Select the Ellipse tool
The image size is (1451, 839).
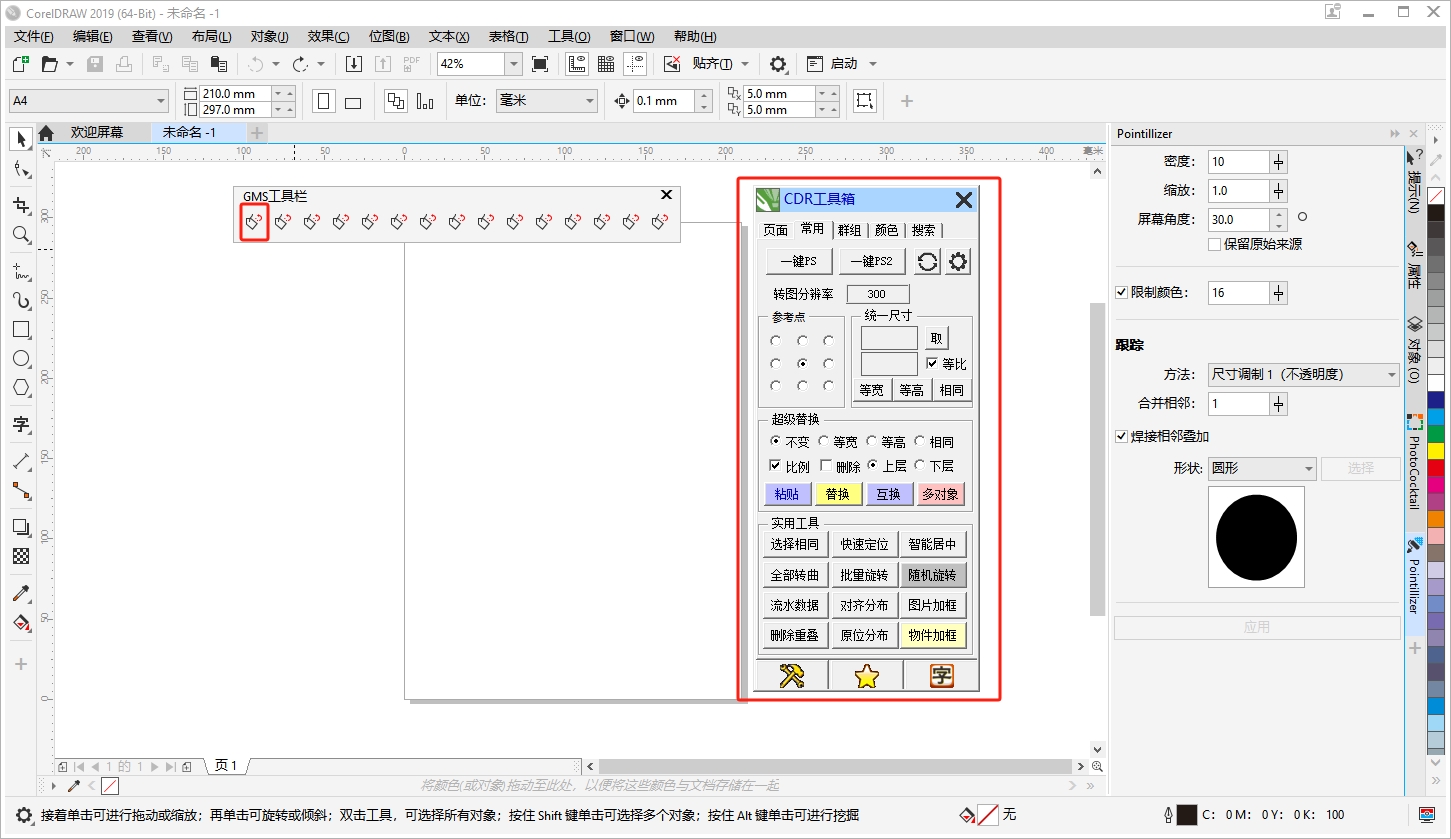coord(20,358)
